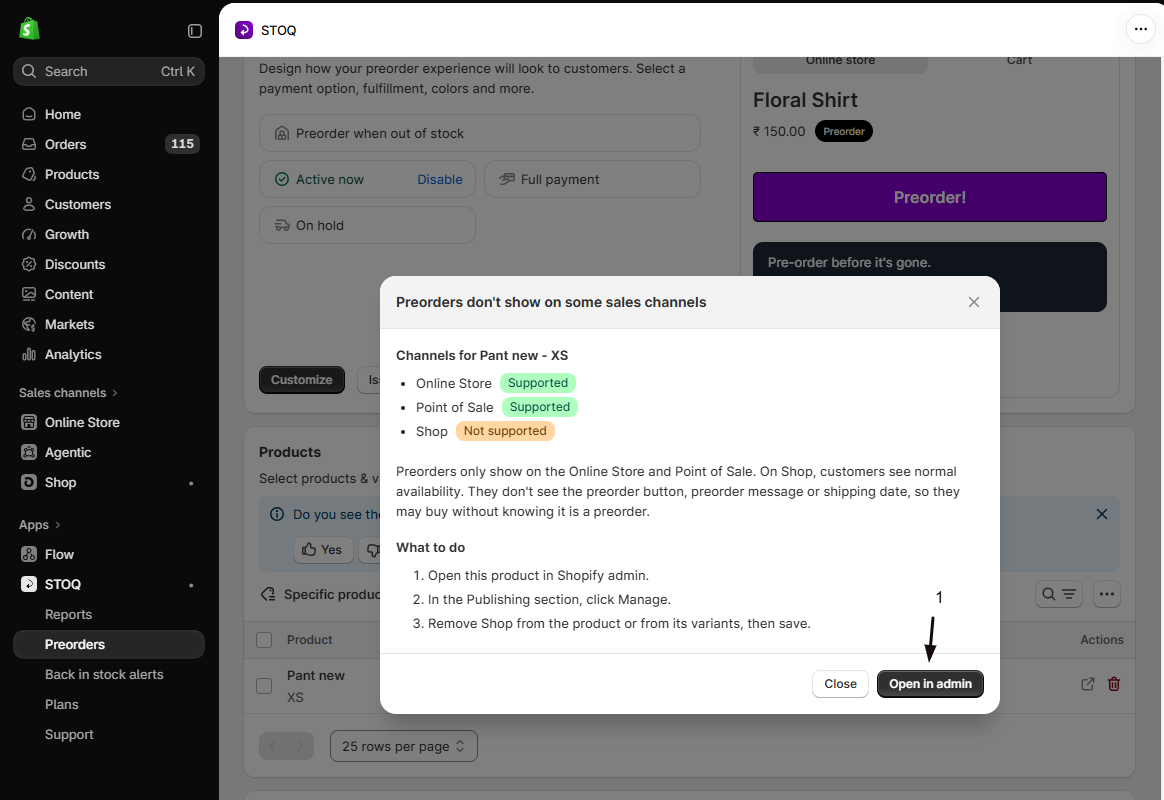Click the Yes thumbs-up button

tap(323, 550)
